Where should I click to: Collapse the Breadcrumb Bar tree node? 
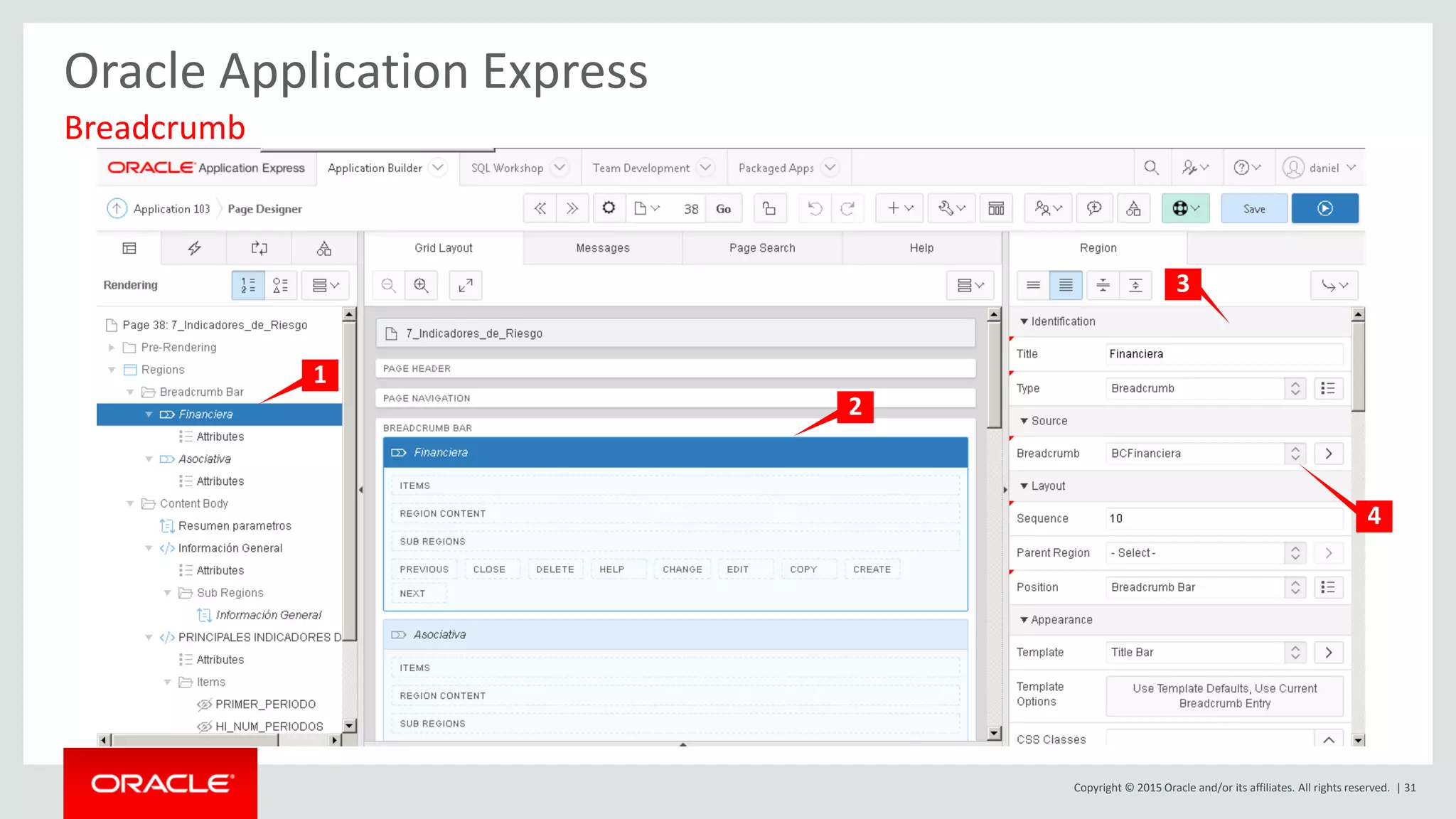pos(130,392)
